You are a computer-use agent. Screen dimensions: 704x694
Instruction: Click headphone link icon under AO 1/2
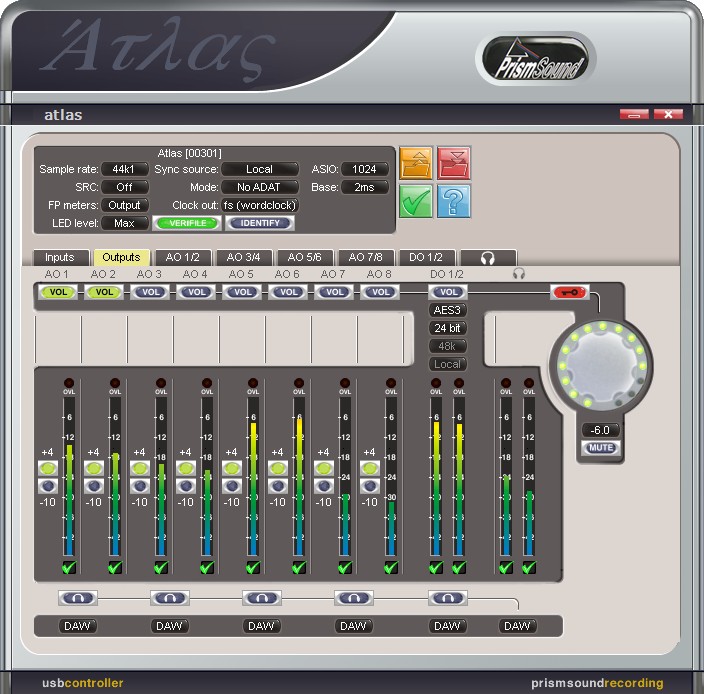[78, 598]
